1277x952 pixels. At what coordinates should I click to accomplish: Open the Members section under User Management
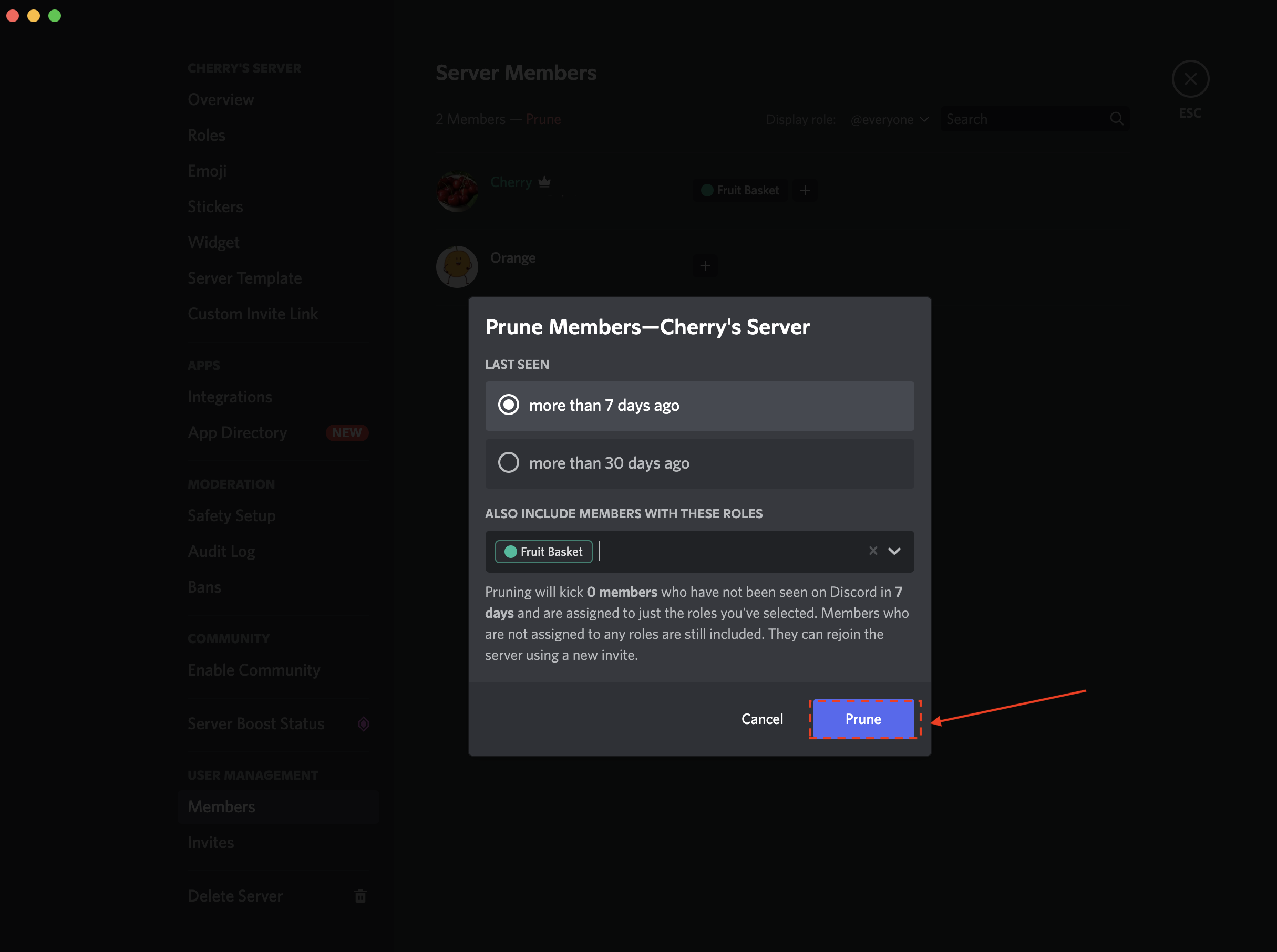pyautogui.click(x=221, y=806)
